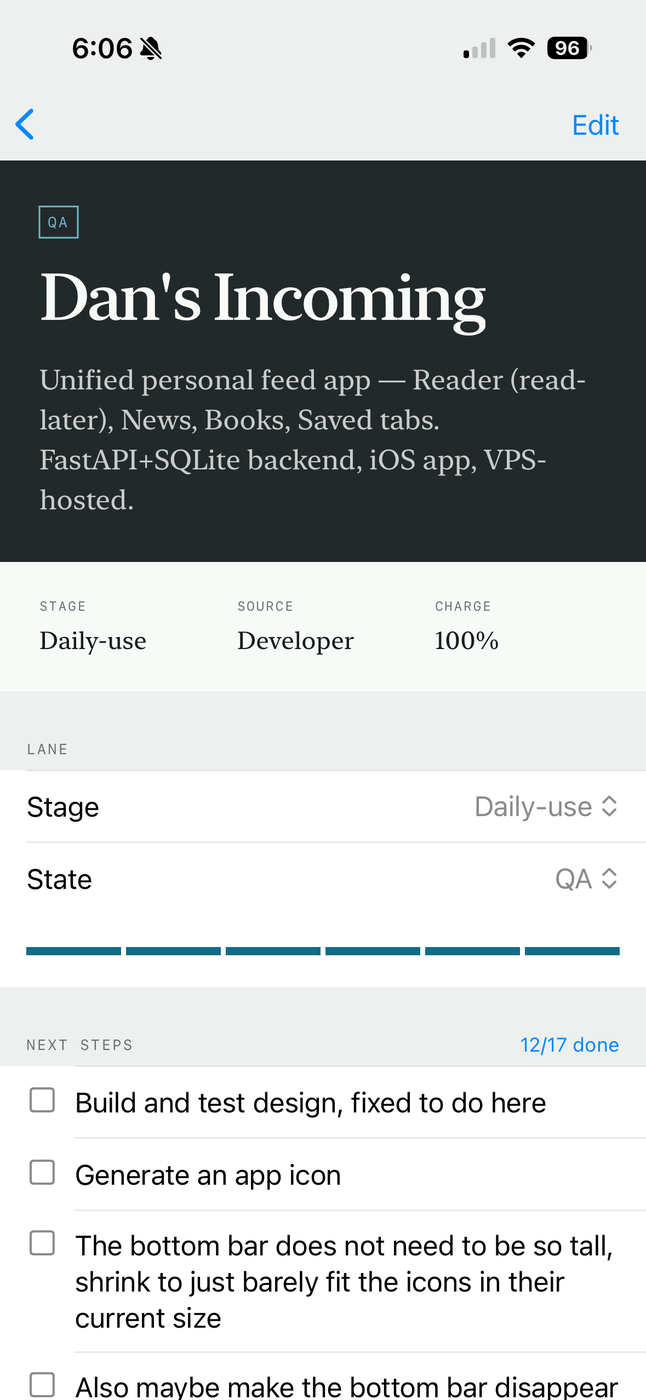Screen dimensions: 646x1400
Task: Tap the last segment of state progress bar
Action: pos(572,951)
